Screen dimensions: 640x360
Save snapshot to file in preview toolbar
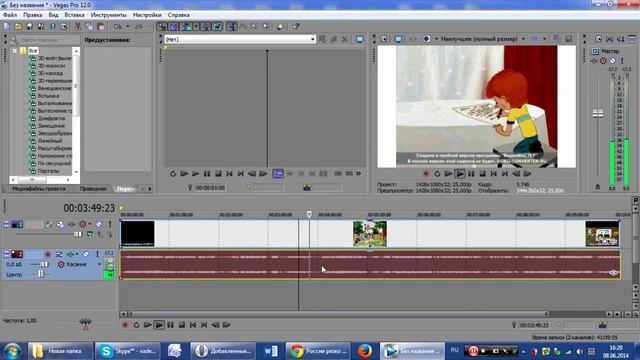tap(568, 39)
